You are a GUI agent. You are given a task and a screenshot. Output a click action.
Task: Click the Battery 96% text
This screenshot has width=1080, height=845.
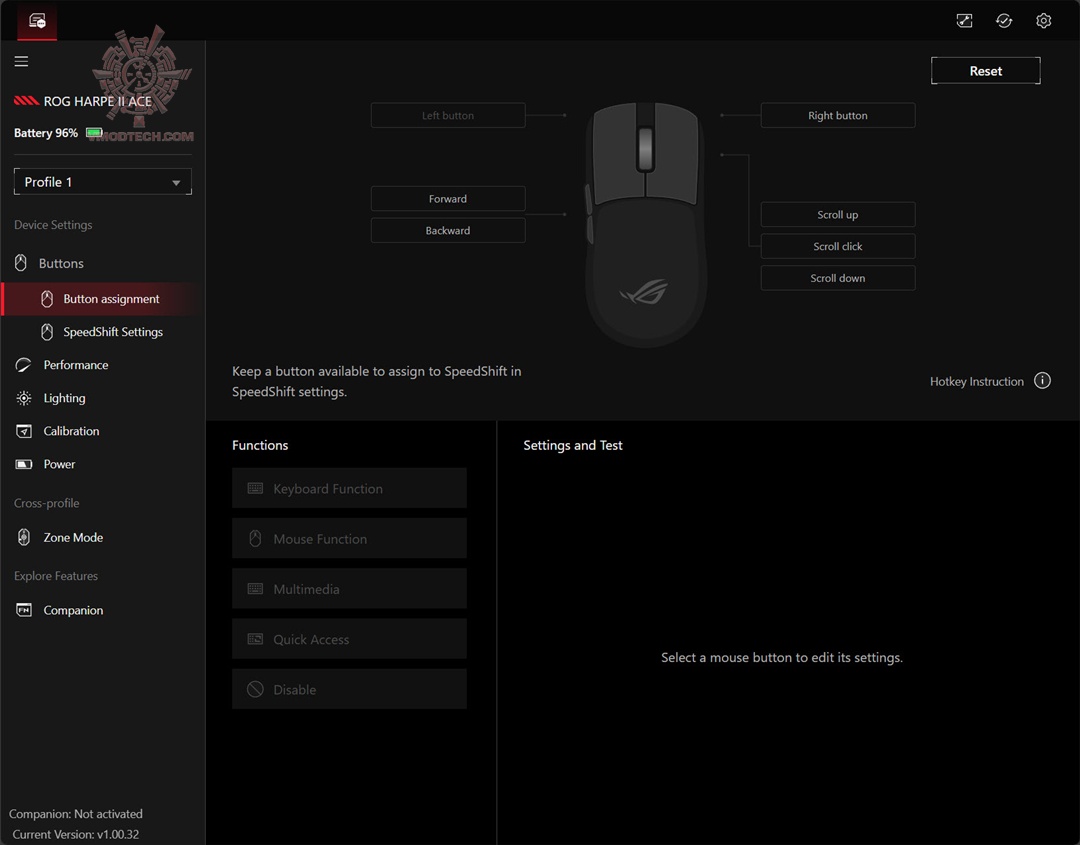[45, 133]
